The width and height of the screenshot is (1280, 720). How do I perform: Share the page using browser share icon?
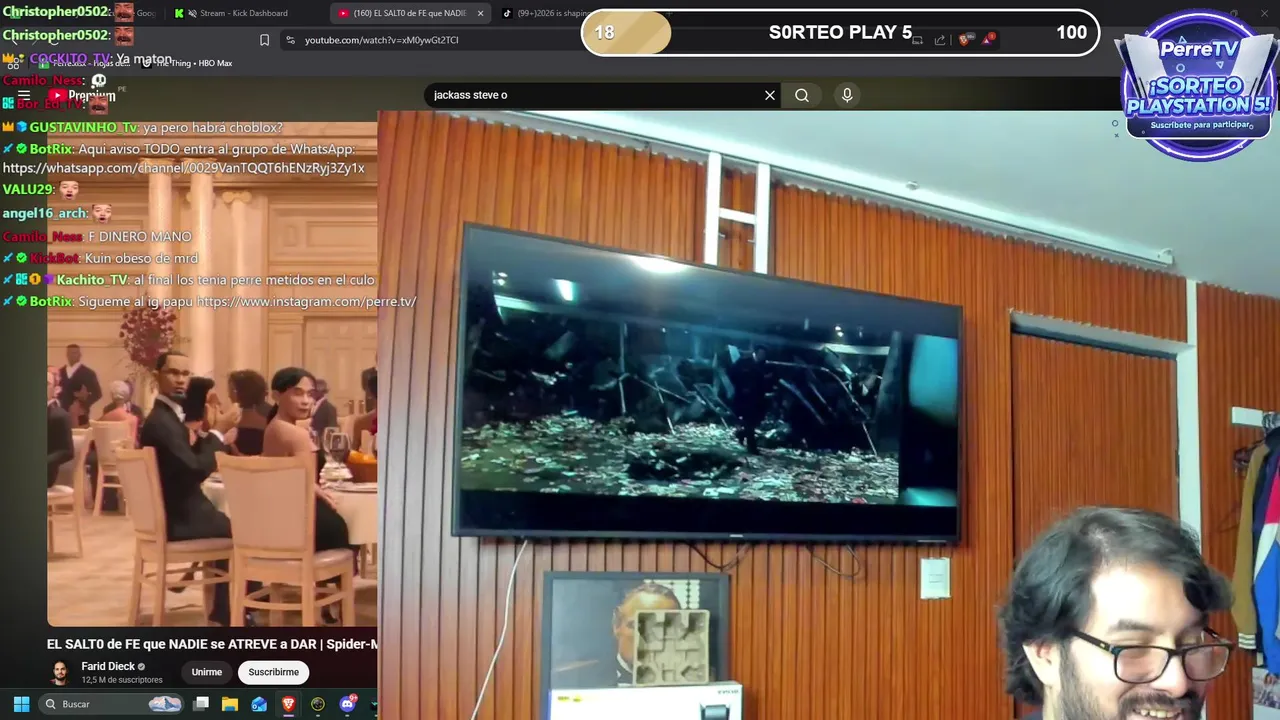click(x=940, y=40)
